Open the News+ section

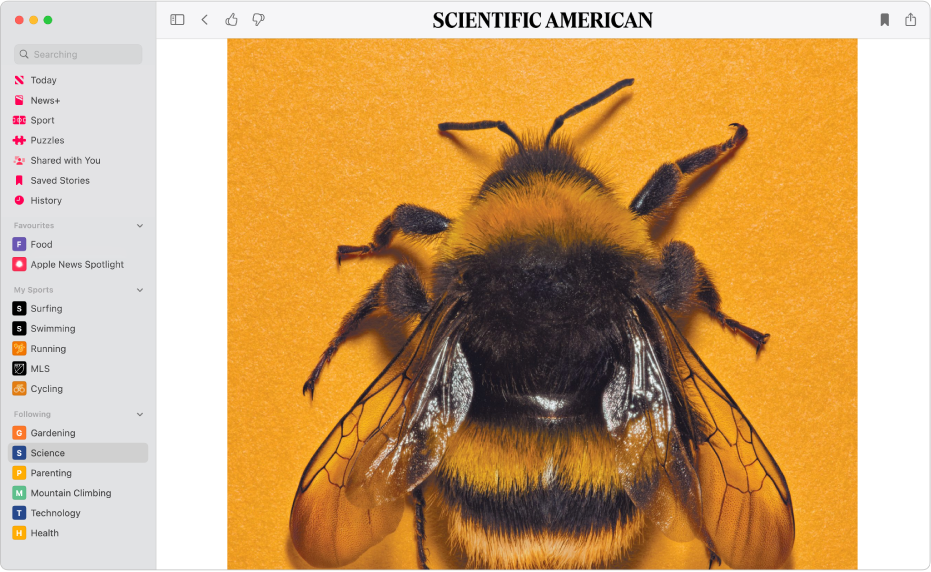click(45, 100)
